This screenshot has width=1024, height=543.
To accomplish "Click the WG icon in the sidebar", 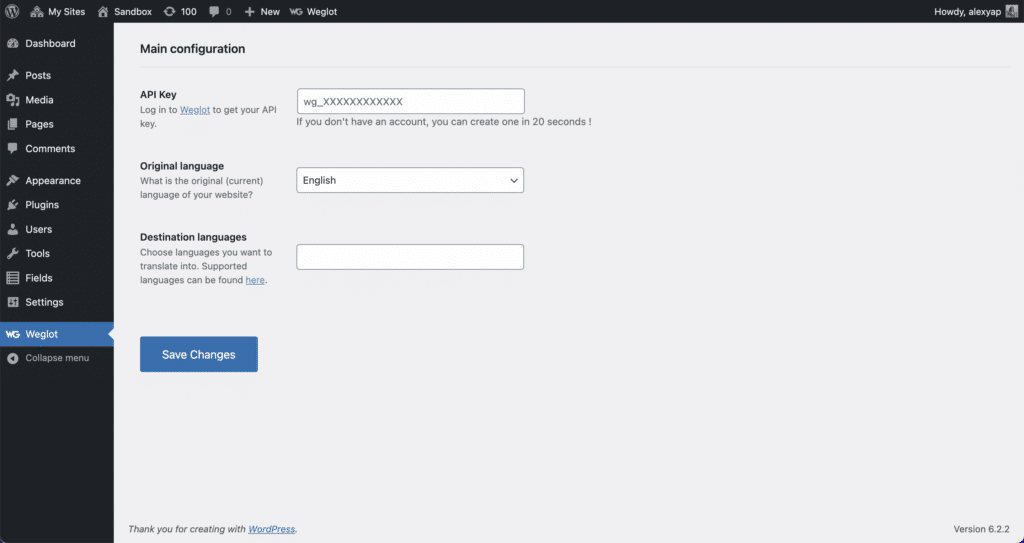I will 12,334.
